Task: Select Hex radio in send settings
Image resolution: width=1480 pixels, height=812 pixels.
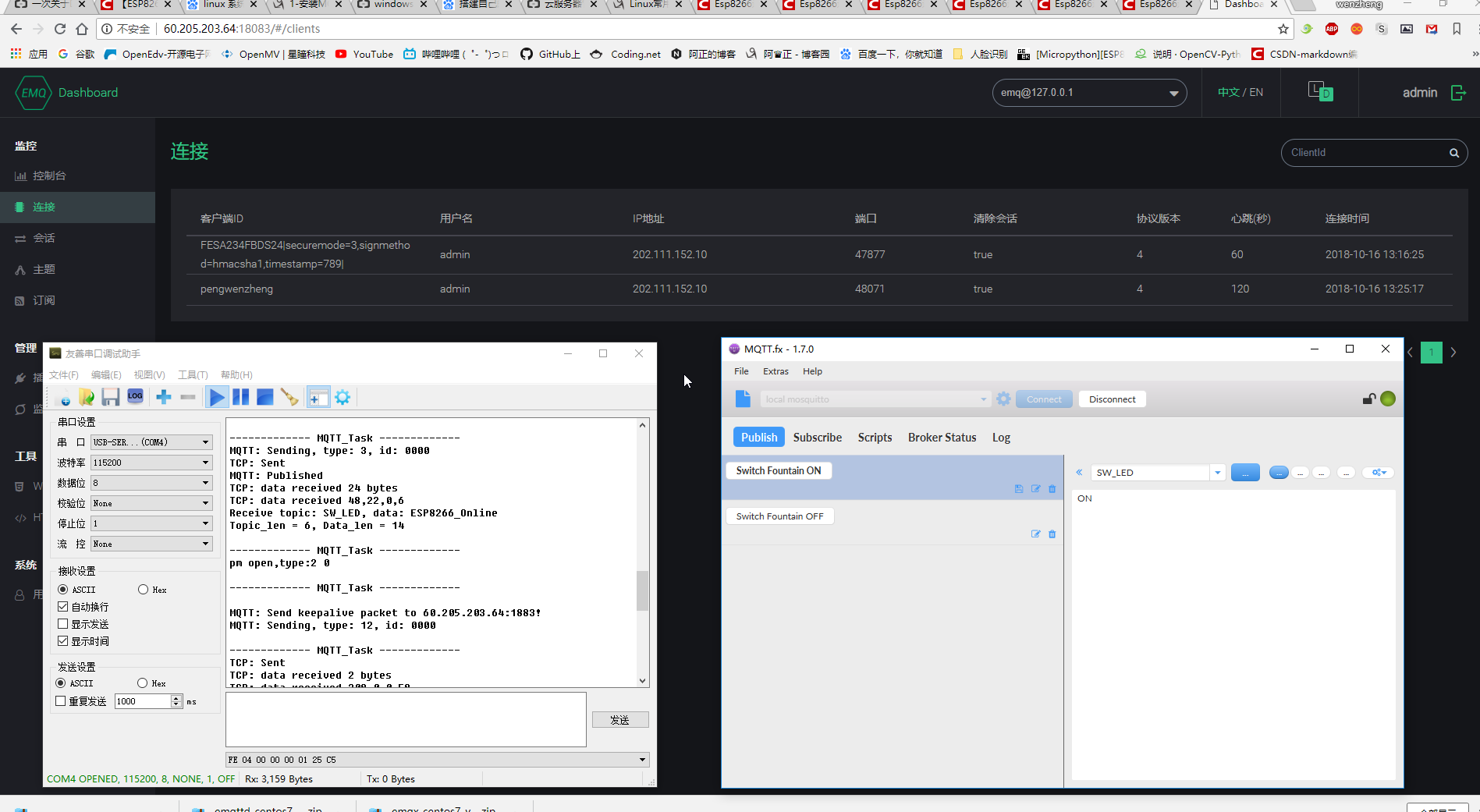Action: 142,683
